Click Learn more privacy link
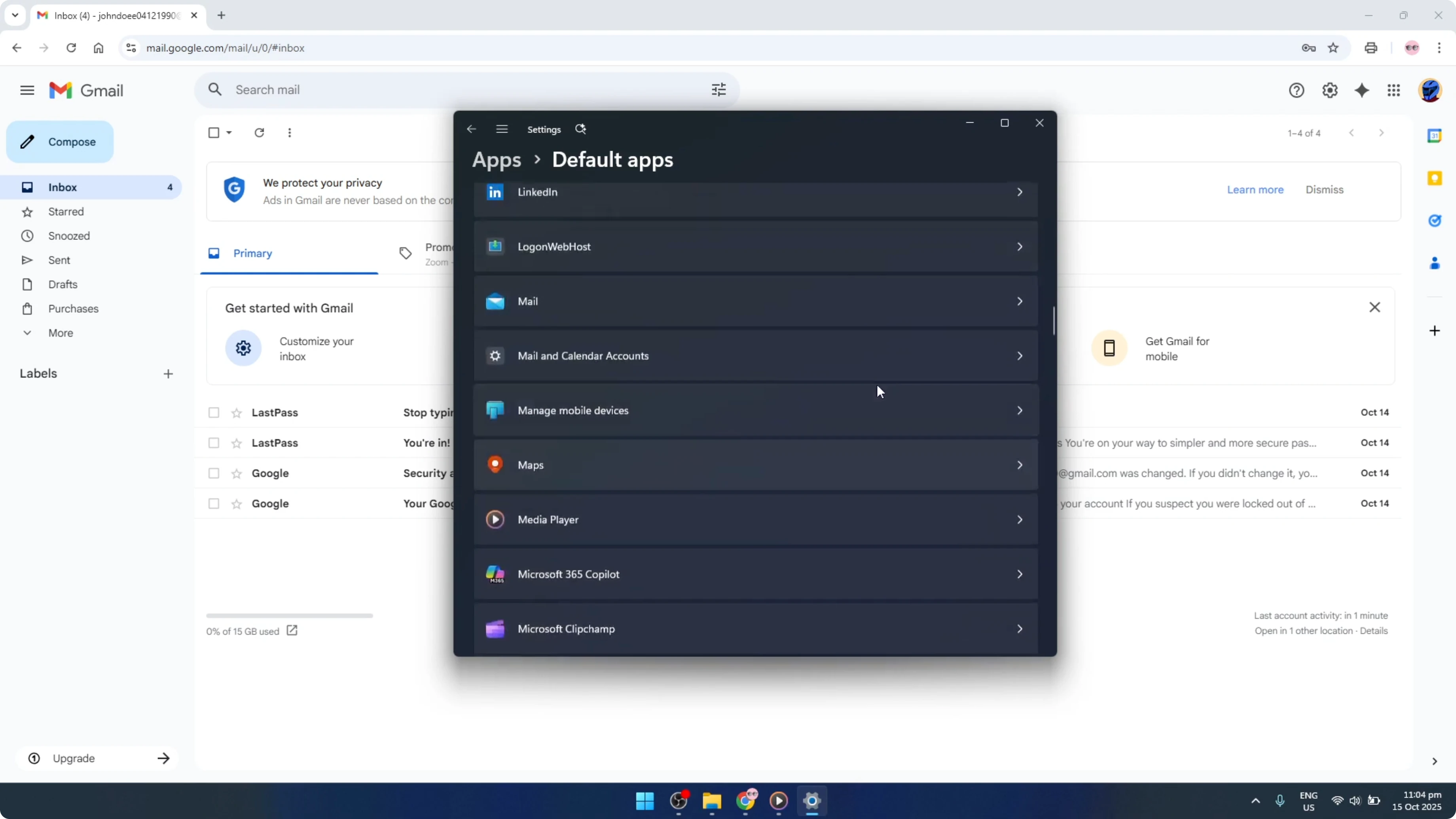This screenshot has height=819, width=1456. (x=1255, y=190)
